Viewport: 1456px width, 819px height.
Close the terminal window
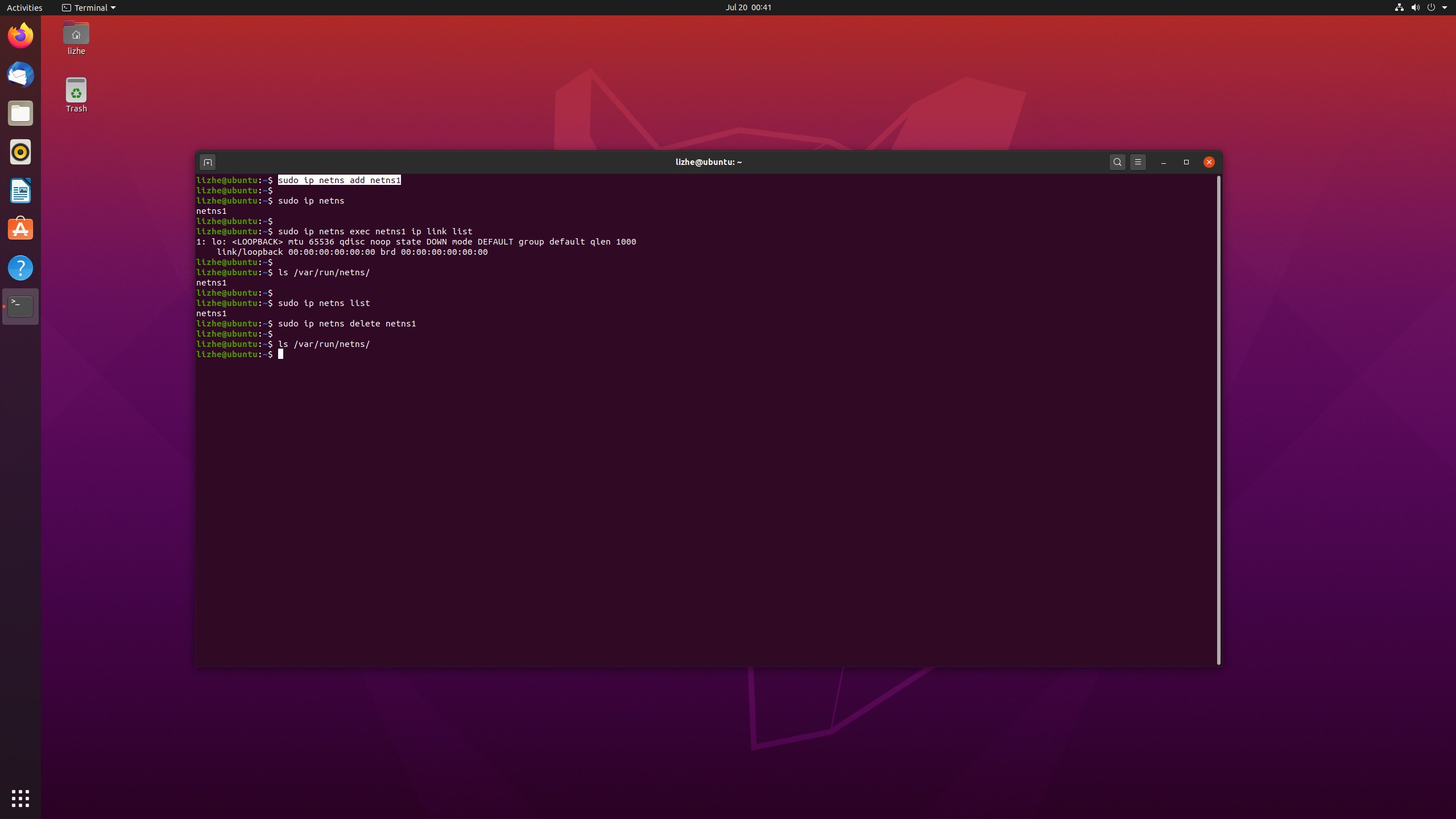pos(1209,162)
